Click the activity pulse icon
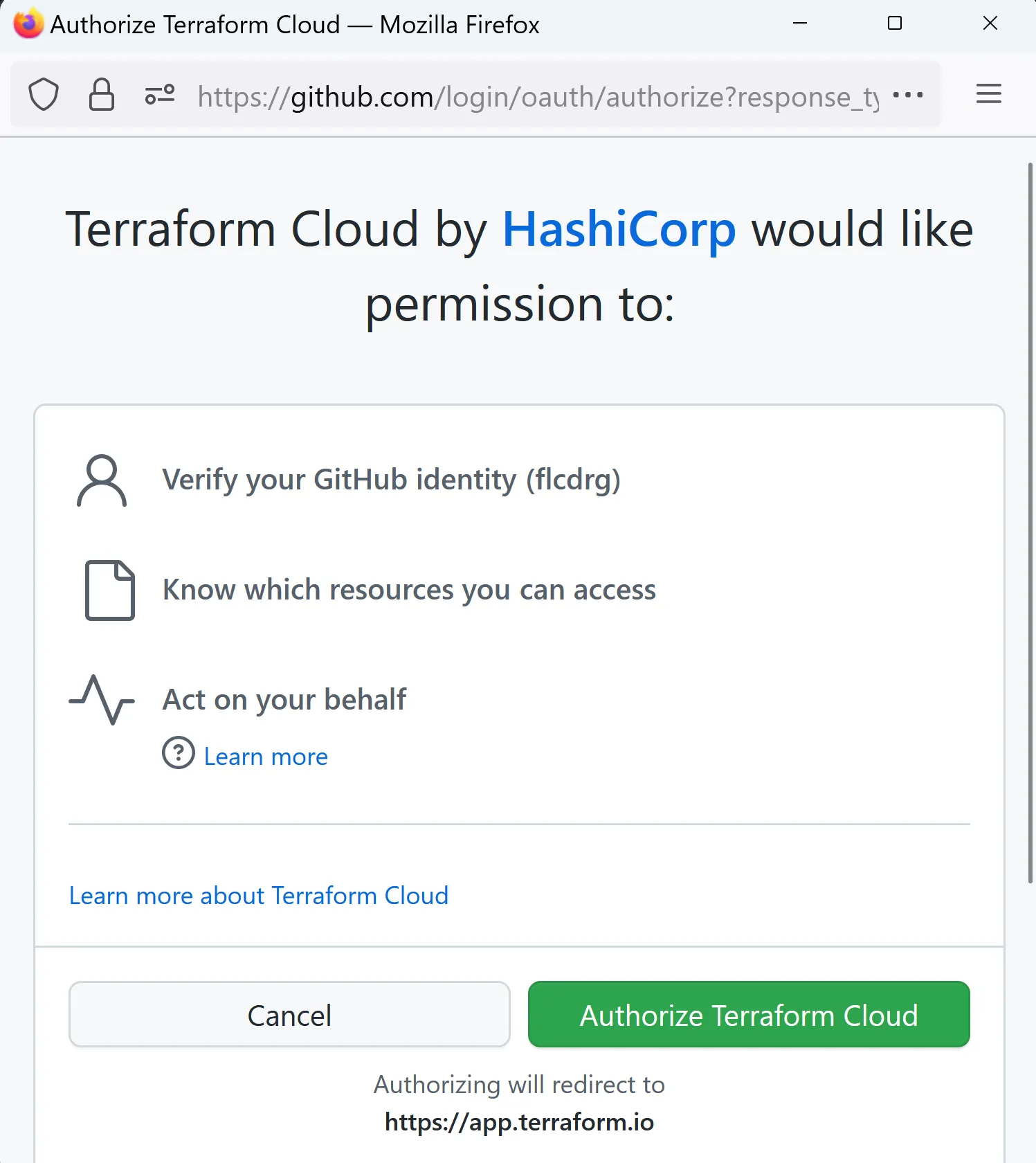This screenshot has width=1036, height=1163. pyautogui.click(x=102, y=699)
